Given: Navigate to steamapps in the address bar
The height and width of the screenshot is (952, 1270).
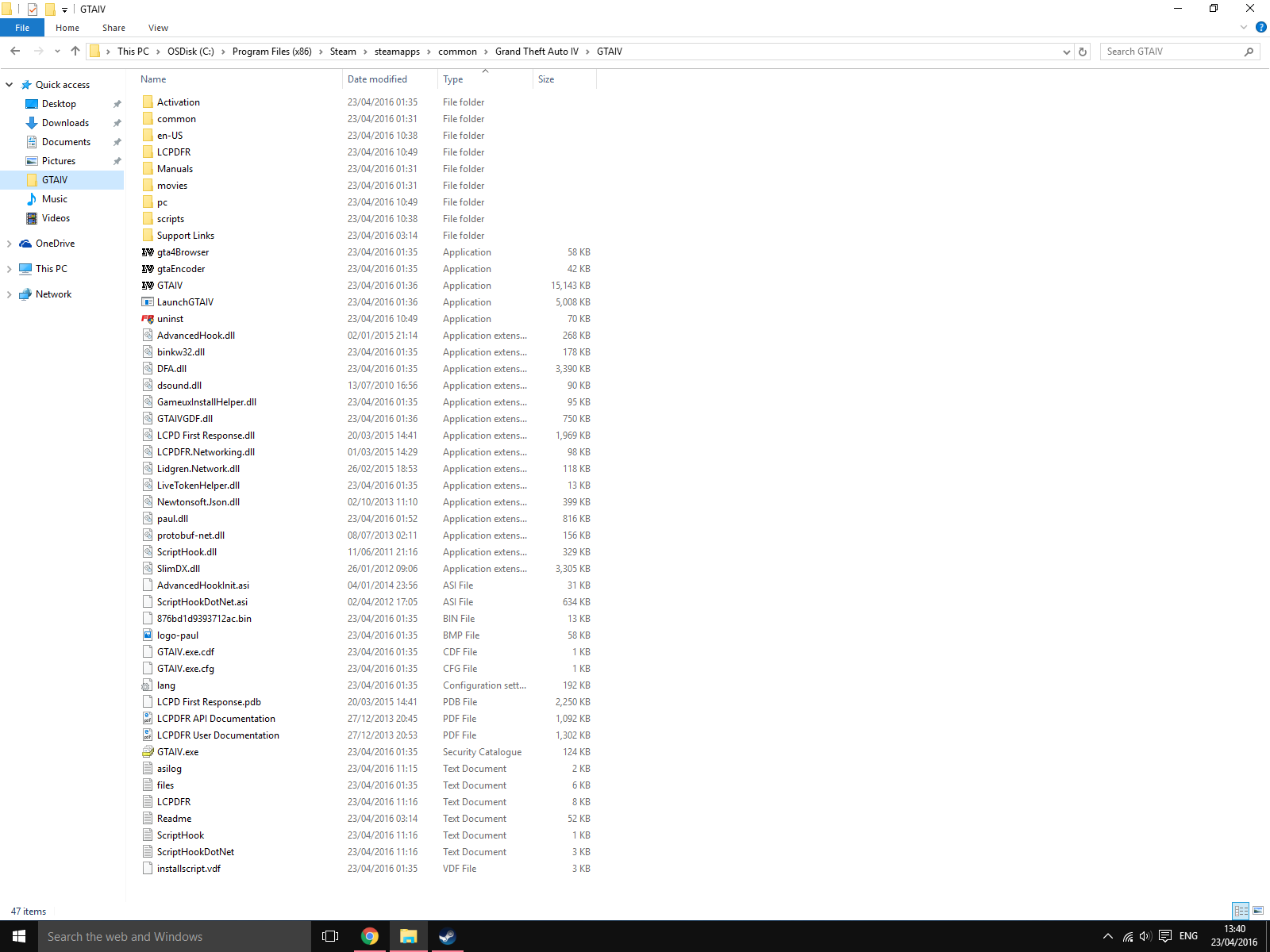Looking at the screenshot, I should (x=397, y=52).
